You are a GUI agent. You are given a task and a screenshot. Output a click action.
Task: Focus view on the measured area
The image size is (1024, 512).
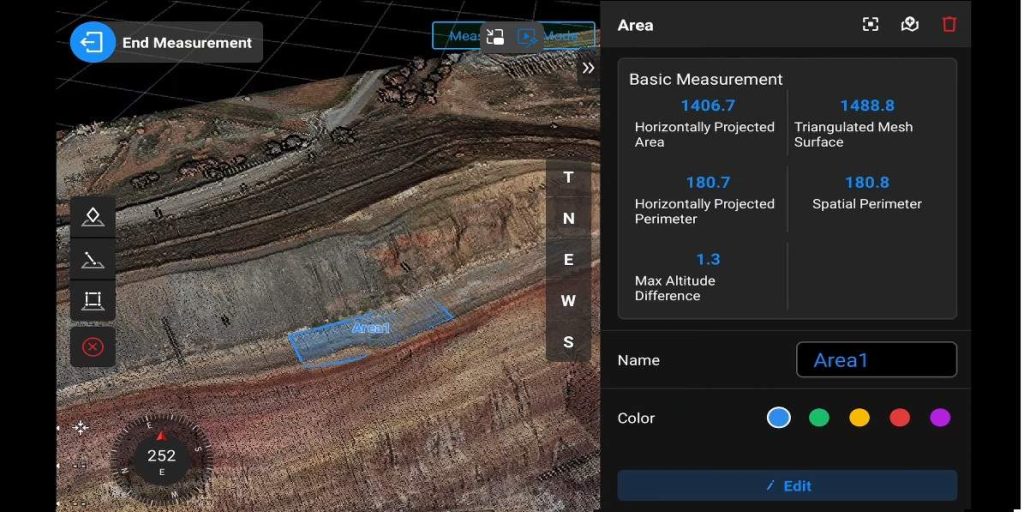870,25
